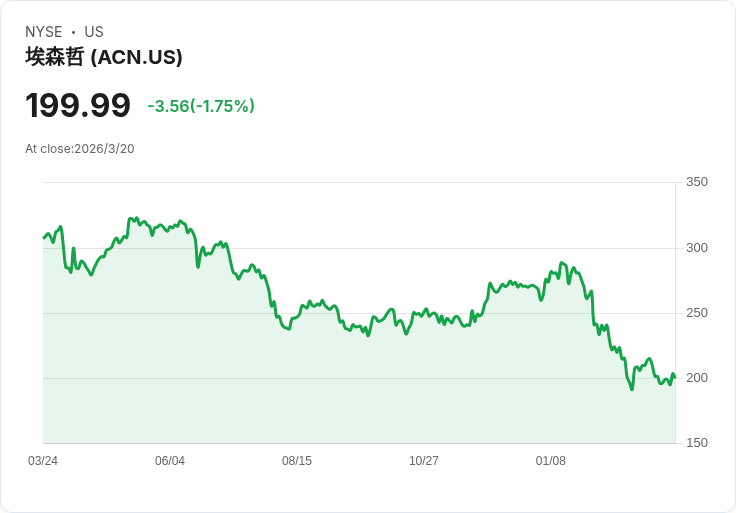Select the 200 price axis label
736x513 pixels.
pyautogui.click(x=697, y=378)
